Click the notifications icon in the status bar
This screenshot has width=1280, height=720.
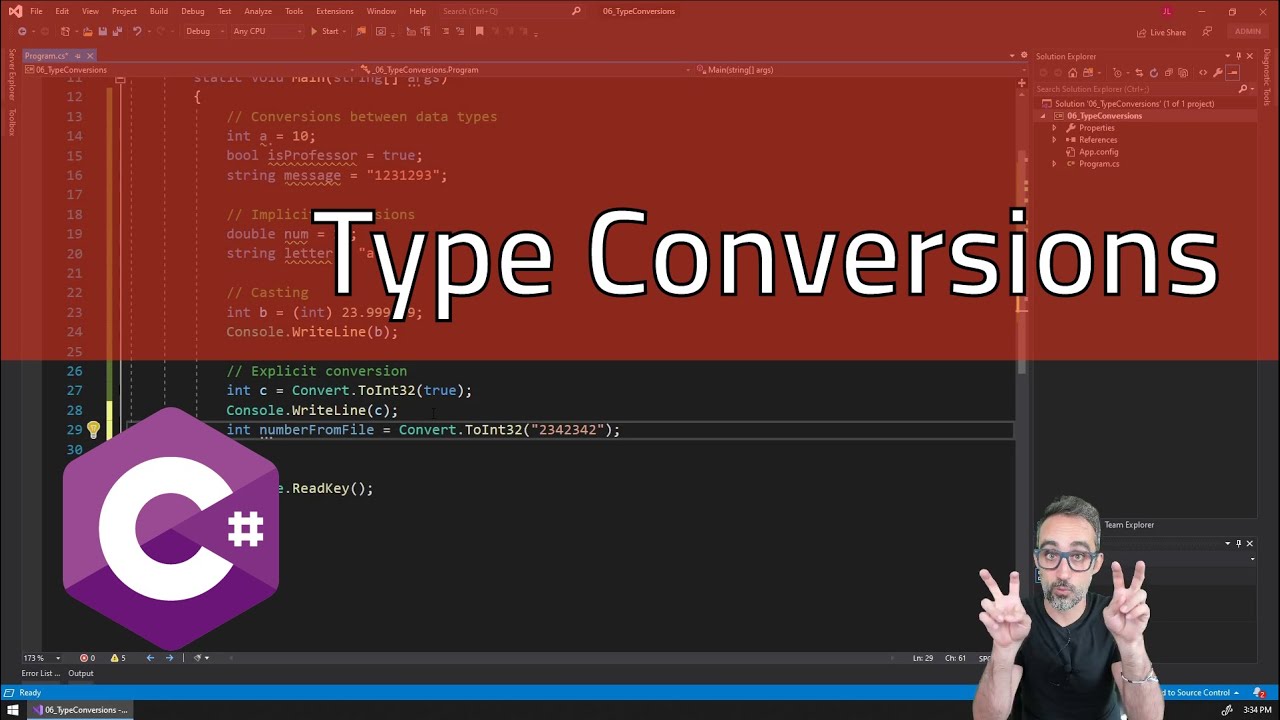click(1259, 692)
